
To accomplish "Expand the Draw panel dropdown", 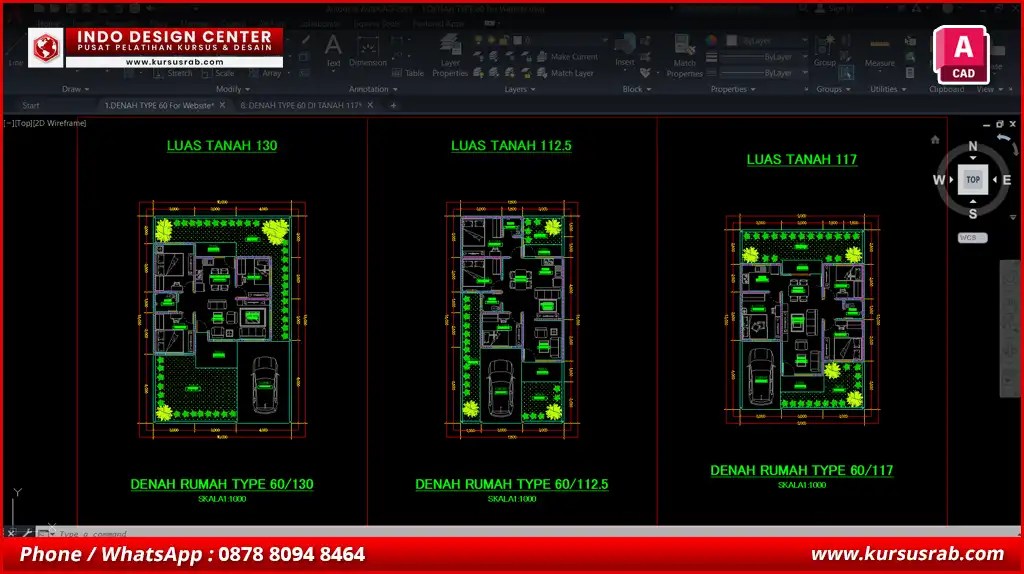I will pos(75,89).
